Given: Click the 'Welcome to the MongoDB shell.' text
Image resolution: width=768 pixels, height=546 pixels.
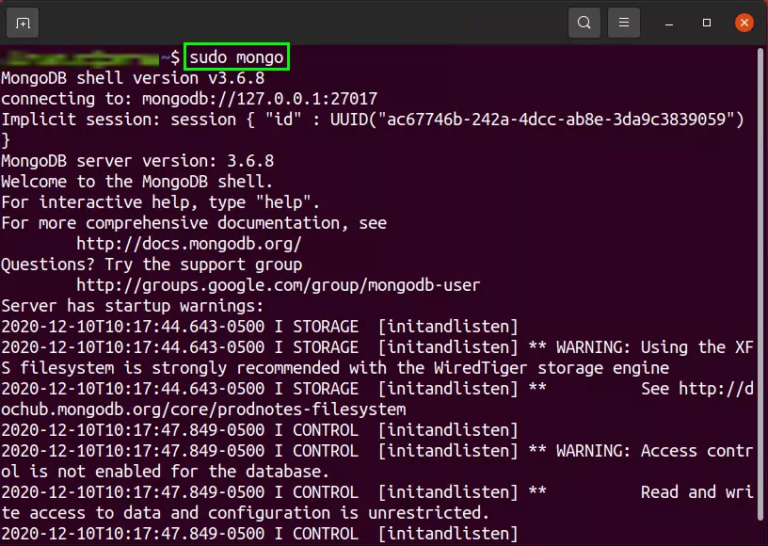Looking at the screenshot, I should (x=137, y=181).
